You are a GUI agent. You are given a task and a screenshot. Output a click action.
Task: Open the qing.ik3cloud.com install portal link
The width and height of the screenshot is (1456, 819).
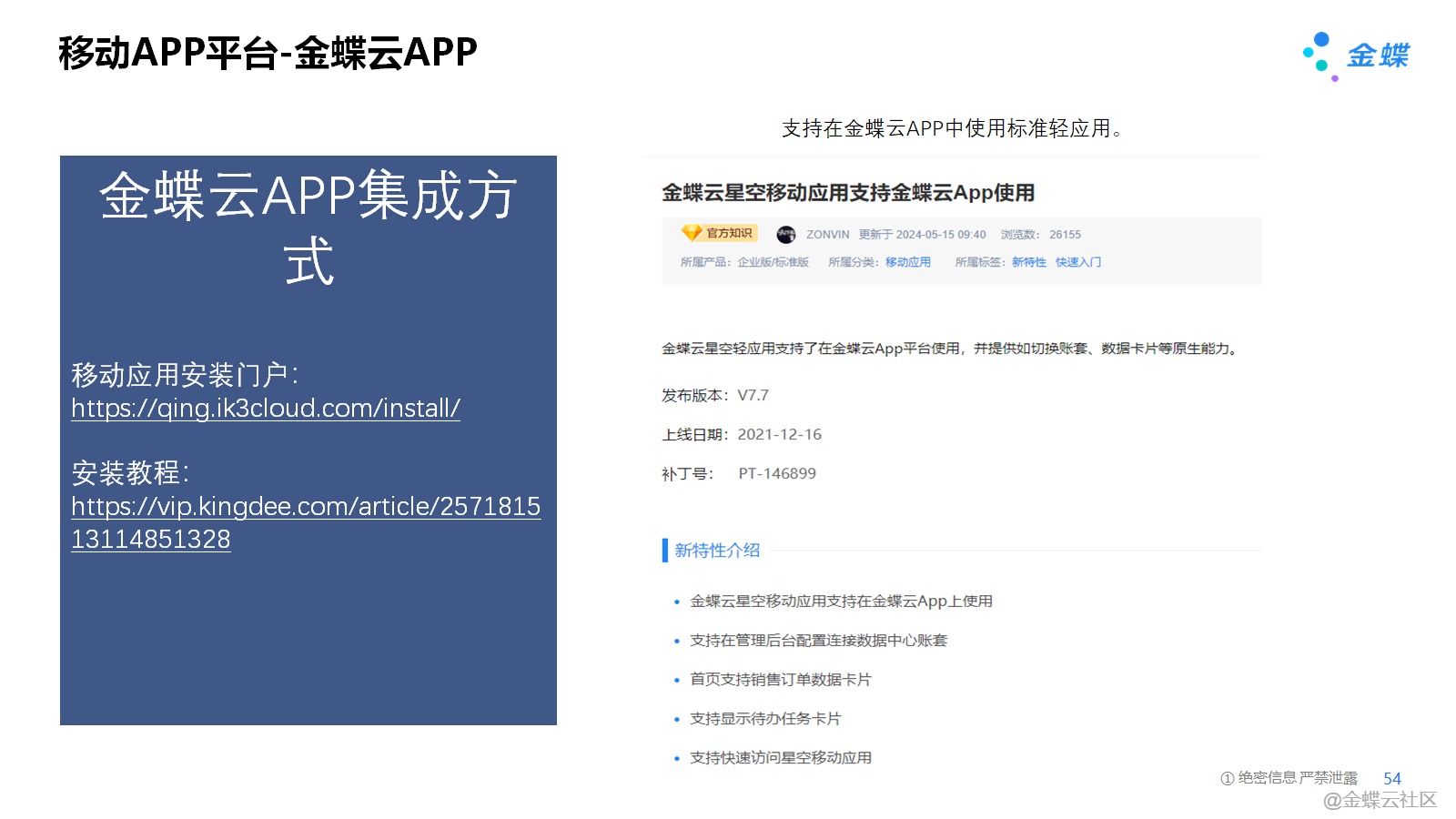click(x=266, y=408)
